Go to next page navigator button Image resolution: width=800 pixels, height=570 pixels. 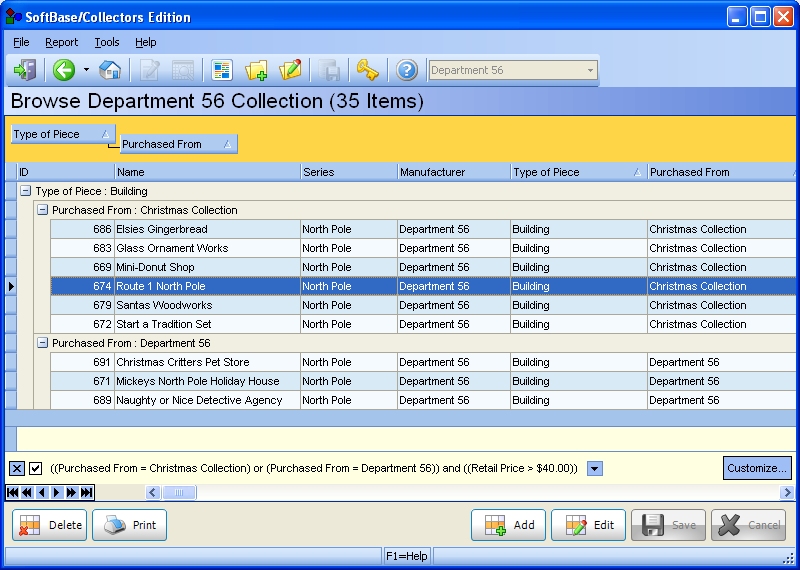(x=71, y=492)
